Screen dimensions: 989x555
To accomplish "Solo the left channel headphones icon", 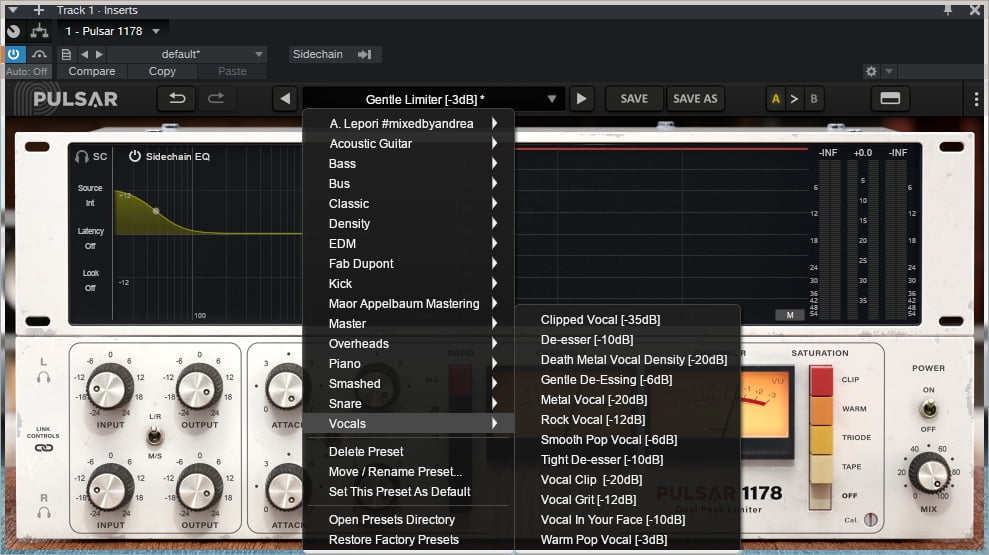I will [43, 377].
